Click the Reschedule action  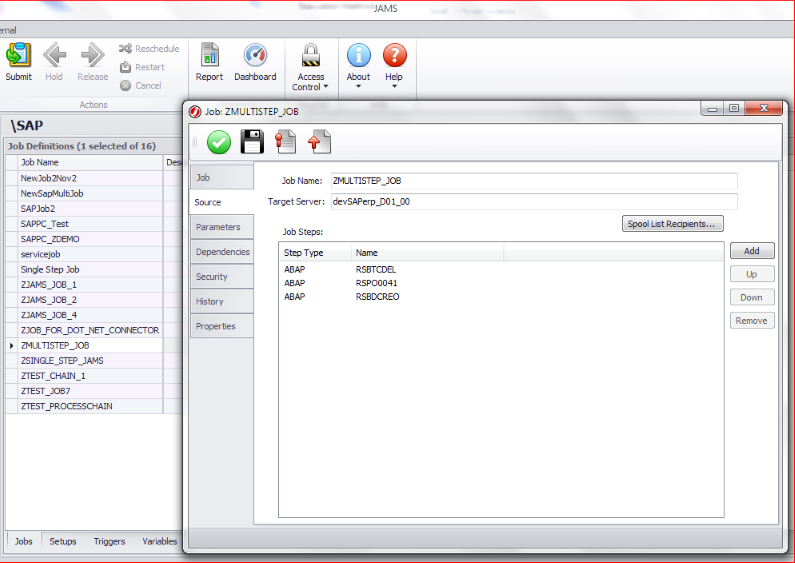149,49
